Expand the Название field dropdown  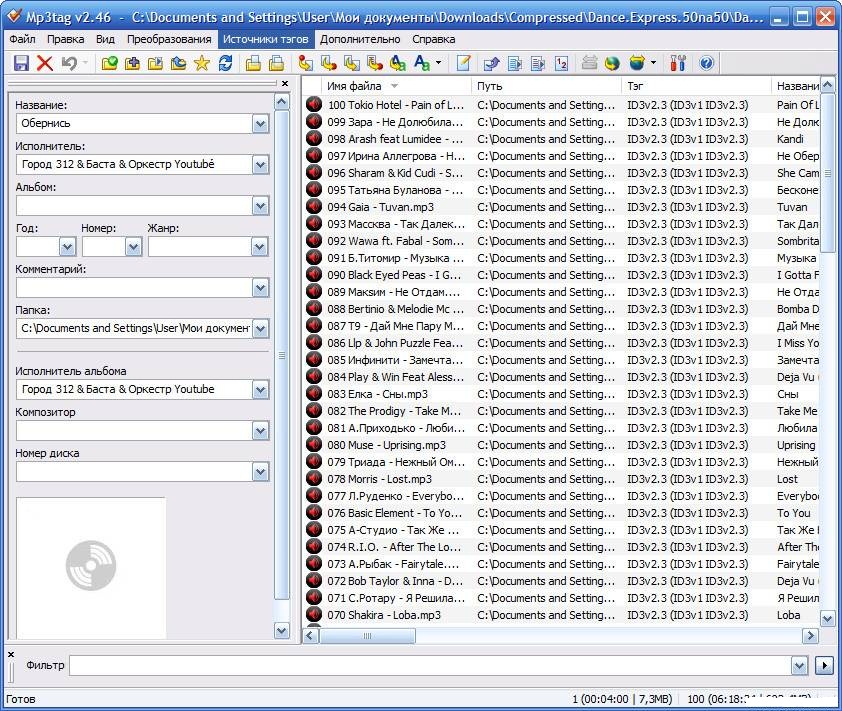(260, 124)
